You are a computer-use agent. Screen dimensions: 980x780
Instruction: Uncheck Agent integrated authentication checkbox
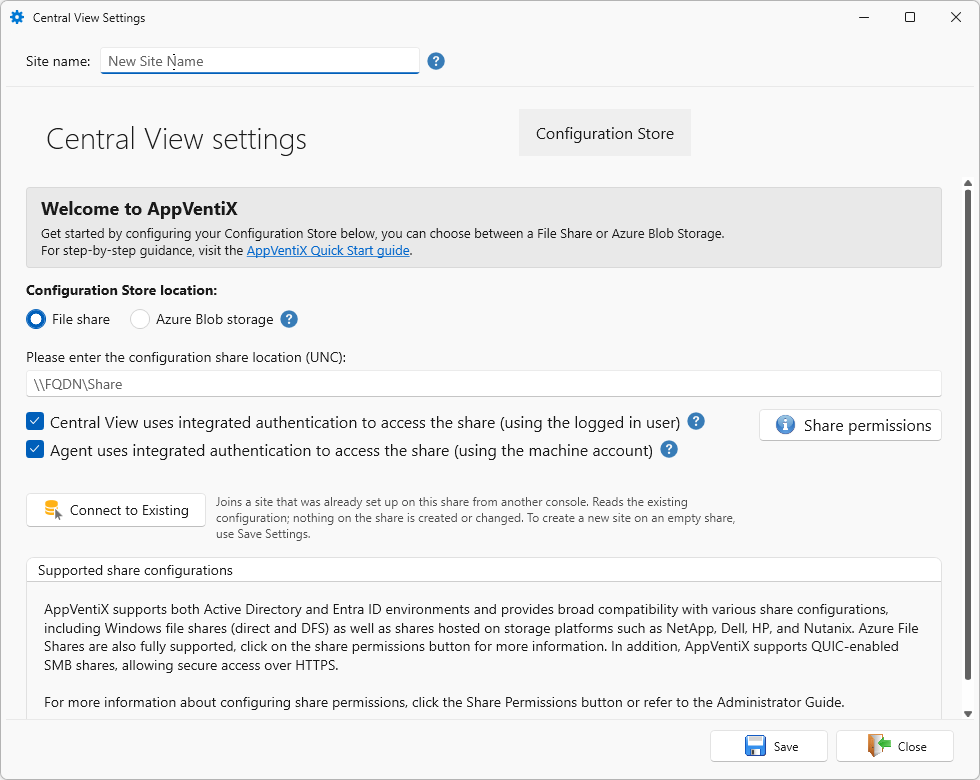pyautogui.click(x=35, y=449)
